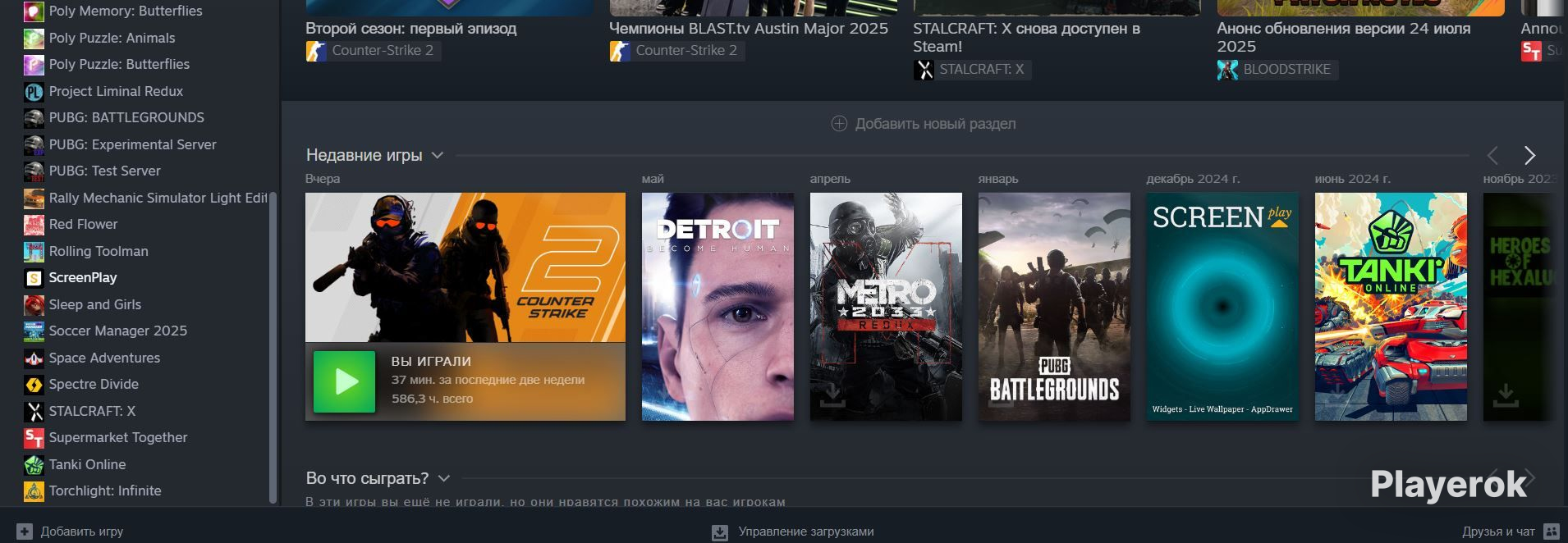The width and height of the screenshot is (1568, 543).
Task: Open news Второй сезон: первый эпизод
Action: pyautogui.click(x=411, y=29)
